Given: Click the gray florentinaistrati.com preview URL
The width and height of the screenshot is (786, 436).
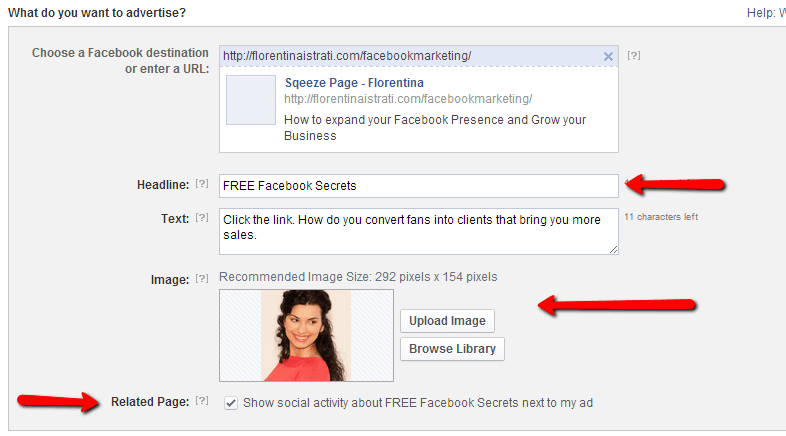Looking at the screenshot, I should [408, 99].
